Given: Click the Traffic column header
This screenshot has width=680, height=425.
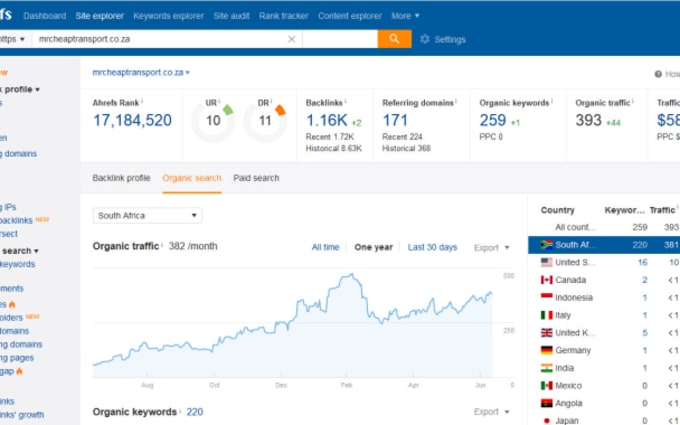Looking at the screenshot, I should tap(662, 210).
